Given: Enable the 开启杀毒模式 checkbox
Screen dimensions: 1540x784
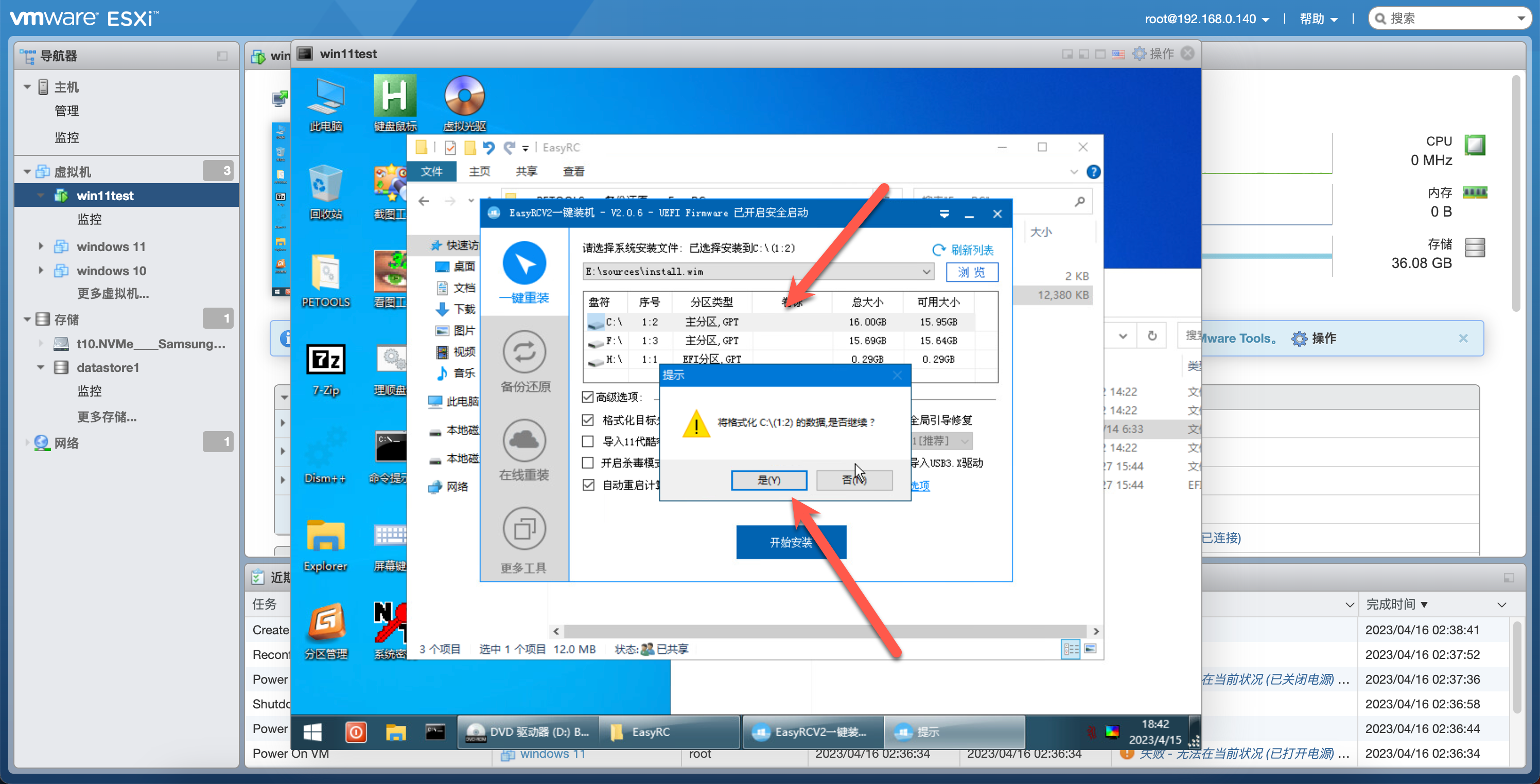Looking at the screenshot, I should [588, 462].
